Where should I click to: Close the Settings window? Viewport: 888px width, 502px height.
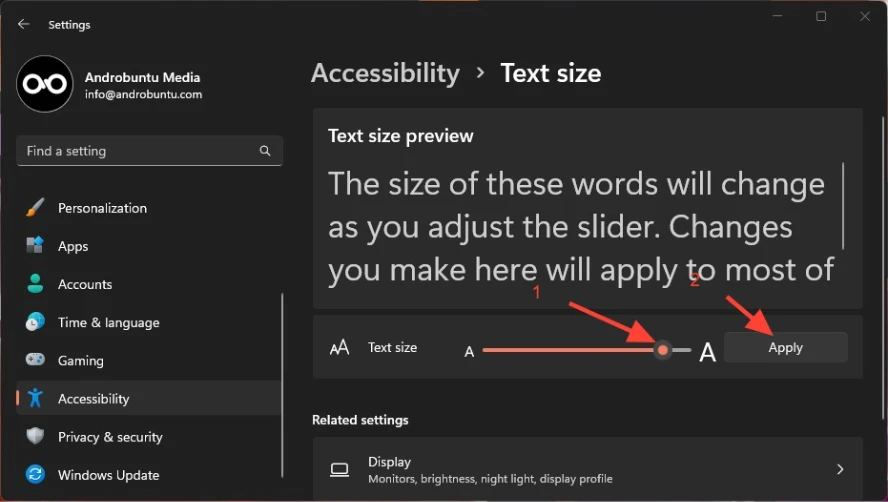coord(864,16)
